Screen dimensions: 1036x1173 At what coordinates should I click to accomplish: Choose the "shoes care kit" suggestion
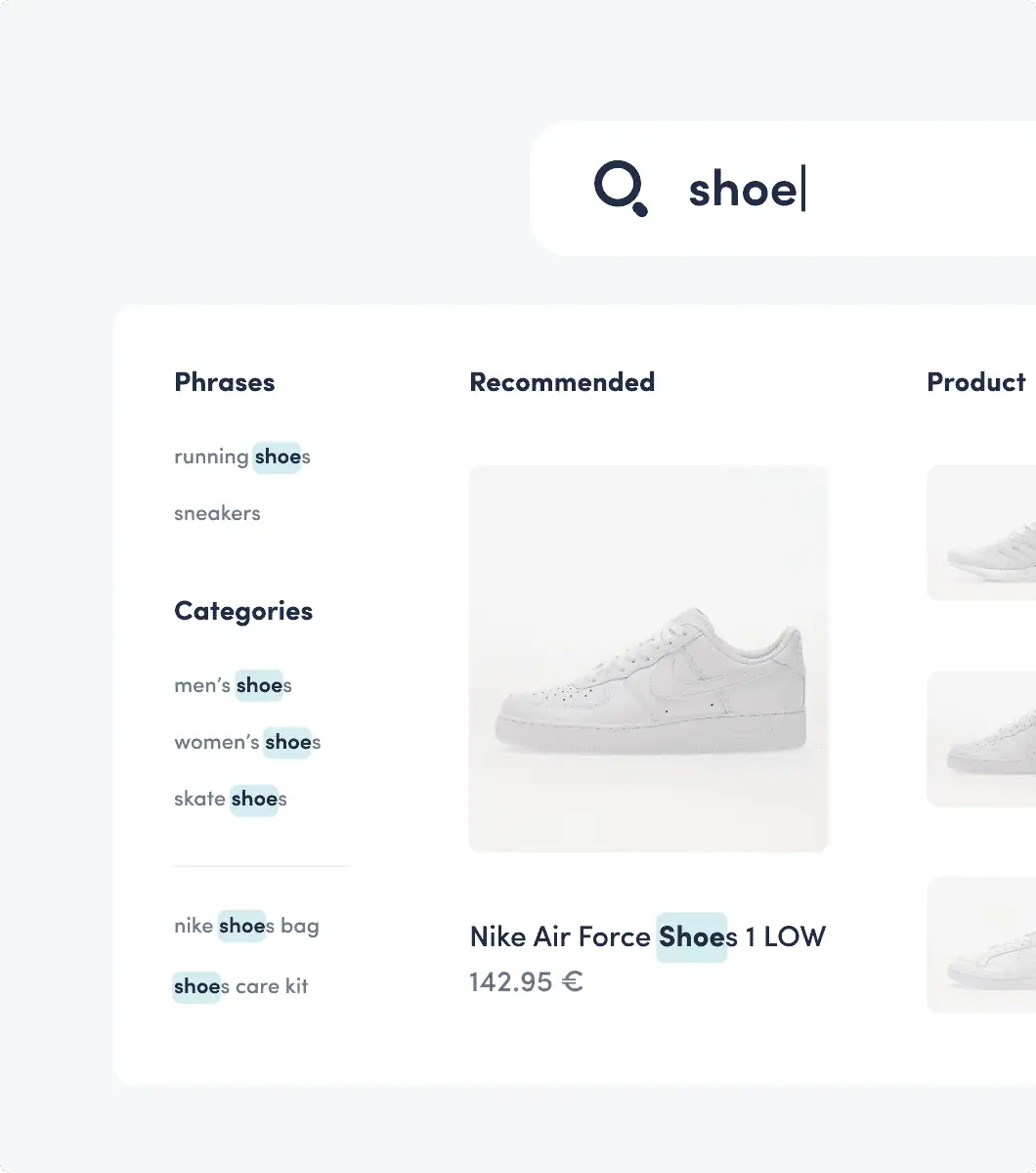pyautogui.click(x=240, y=986)
